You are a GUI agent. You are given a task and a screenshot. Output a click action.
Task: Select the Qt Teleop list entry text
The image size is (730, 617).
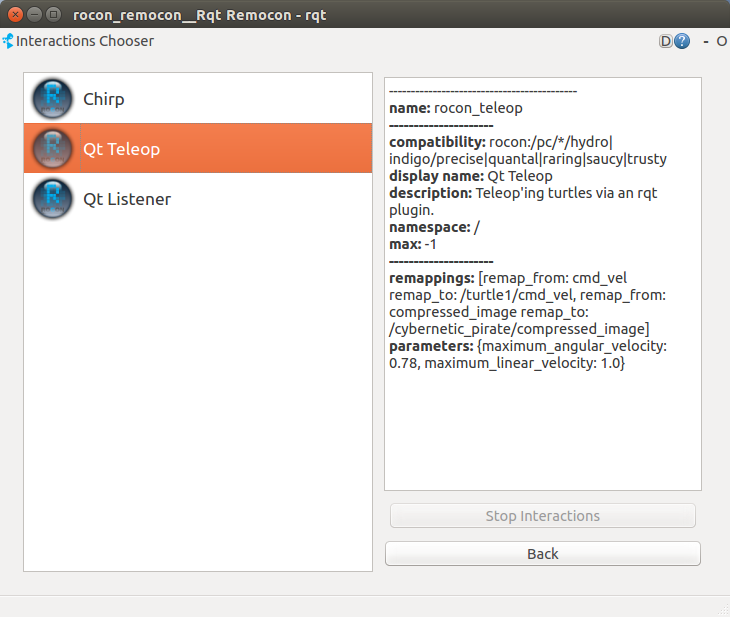[x=121, y=149]
